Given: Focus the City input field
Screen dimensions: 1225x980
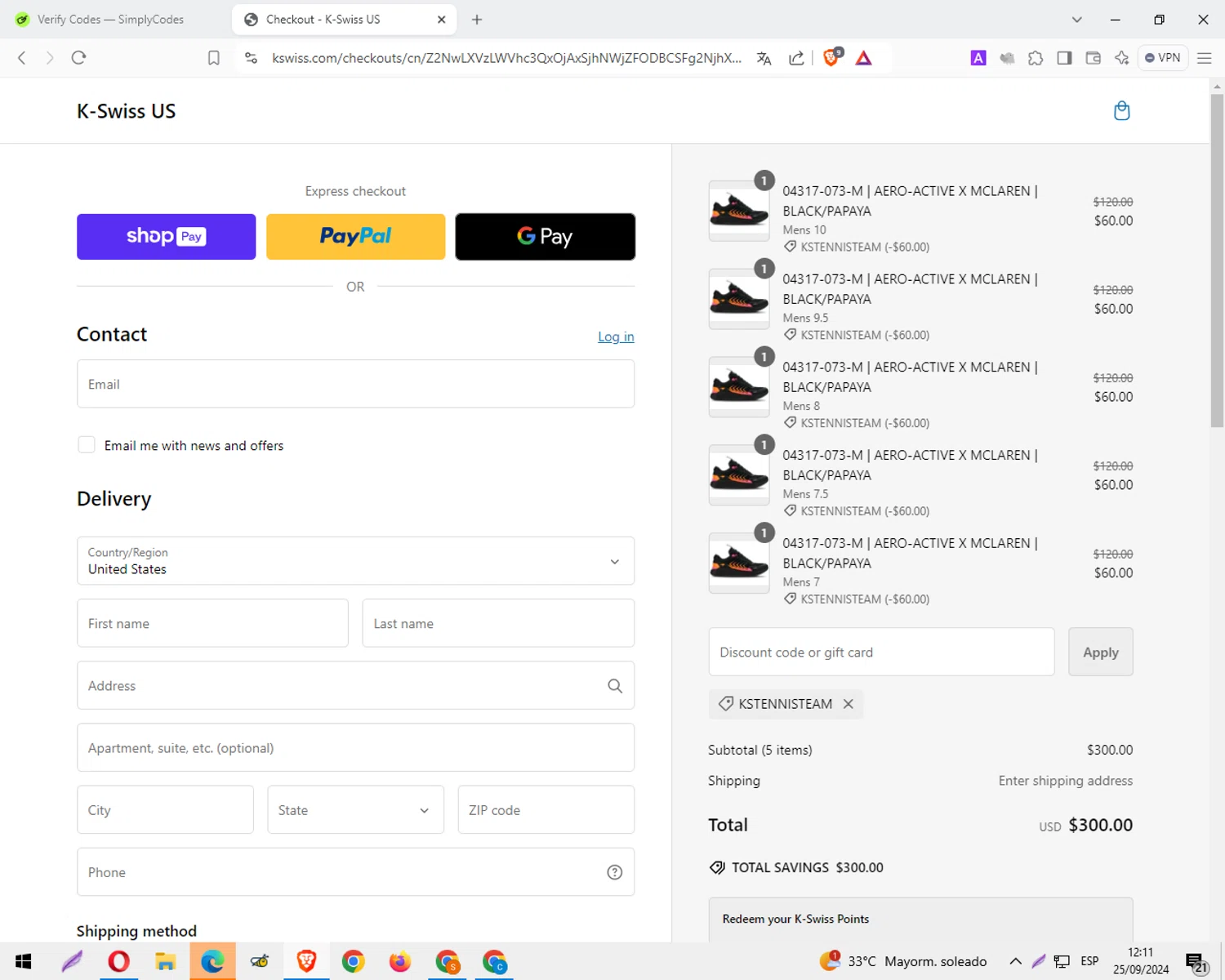Looking at the screenshot, I should tap(165, 810).
